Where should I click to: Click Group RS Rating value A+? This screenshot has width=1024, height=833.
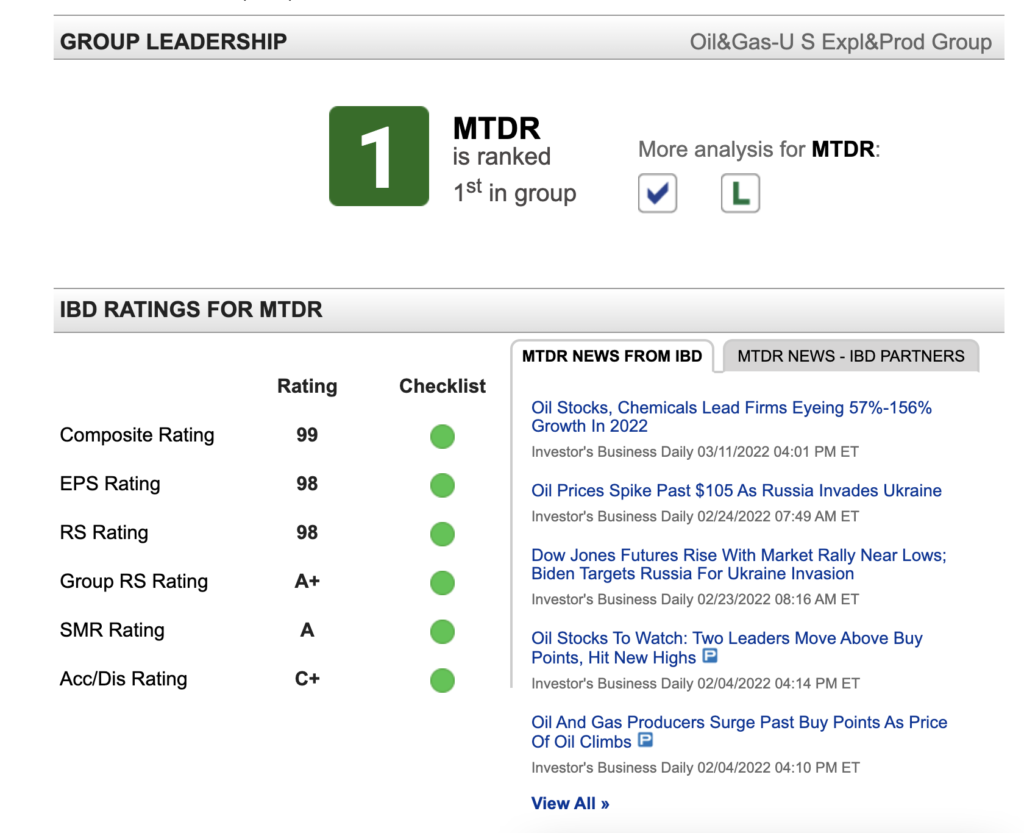click(x=307, y=581)
